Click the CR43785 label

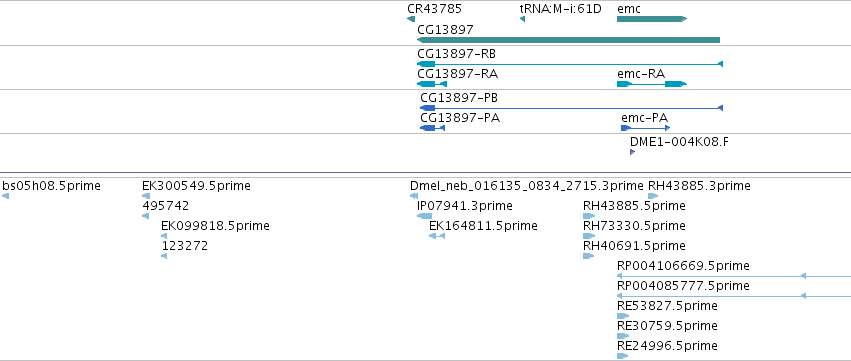click(x=434, y=9)
